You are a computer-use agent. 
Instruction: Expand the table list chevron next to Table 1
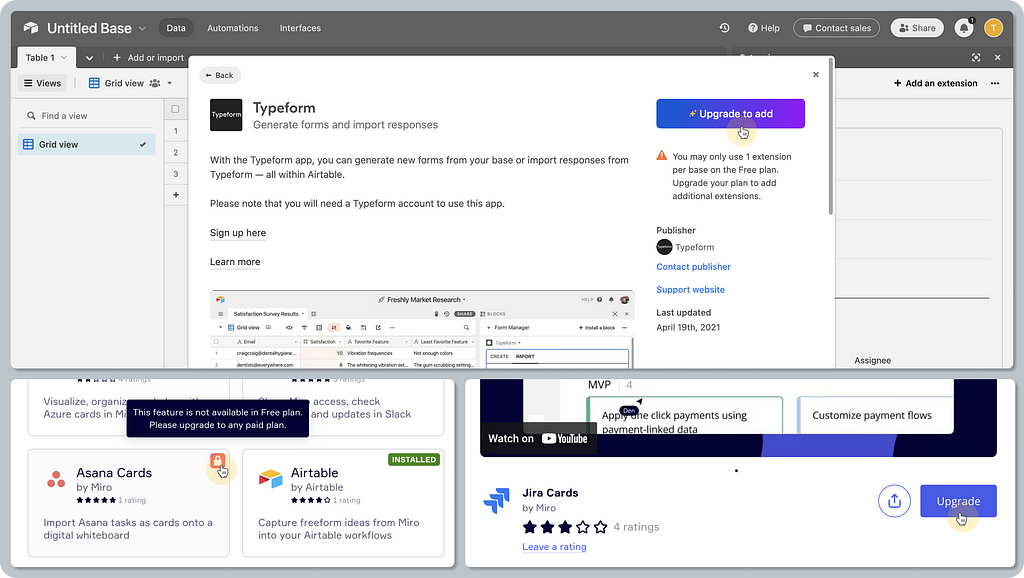coord(89,57)
